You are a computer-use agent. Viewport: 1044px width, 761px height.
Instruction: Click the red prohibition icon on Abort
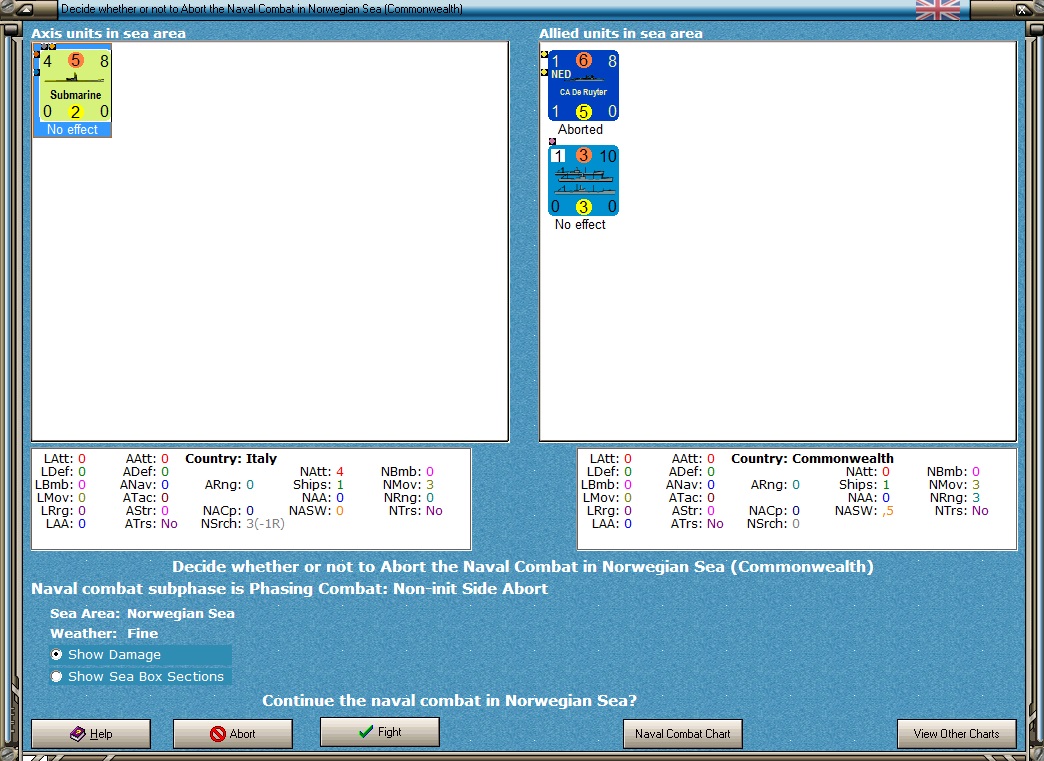point(217,734)
